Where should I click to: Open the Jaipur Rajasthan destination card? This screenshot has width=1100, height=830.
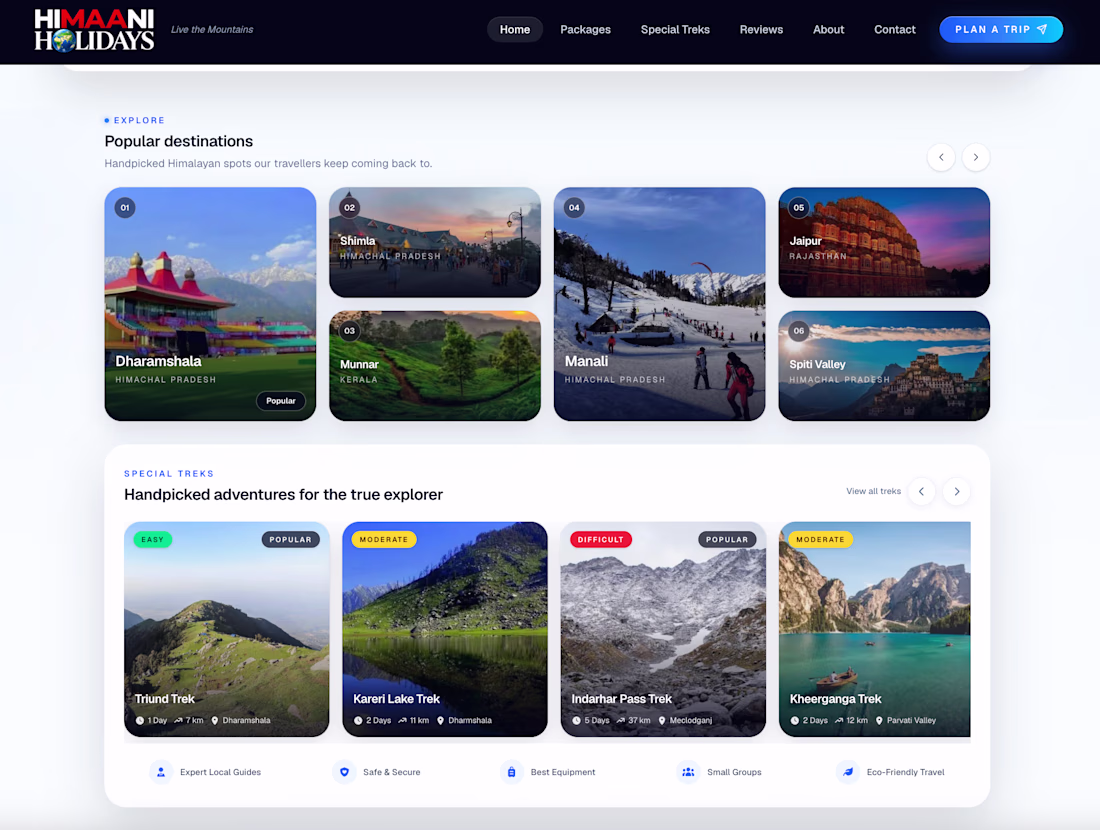884,242
